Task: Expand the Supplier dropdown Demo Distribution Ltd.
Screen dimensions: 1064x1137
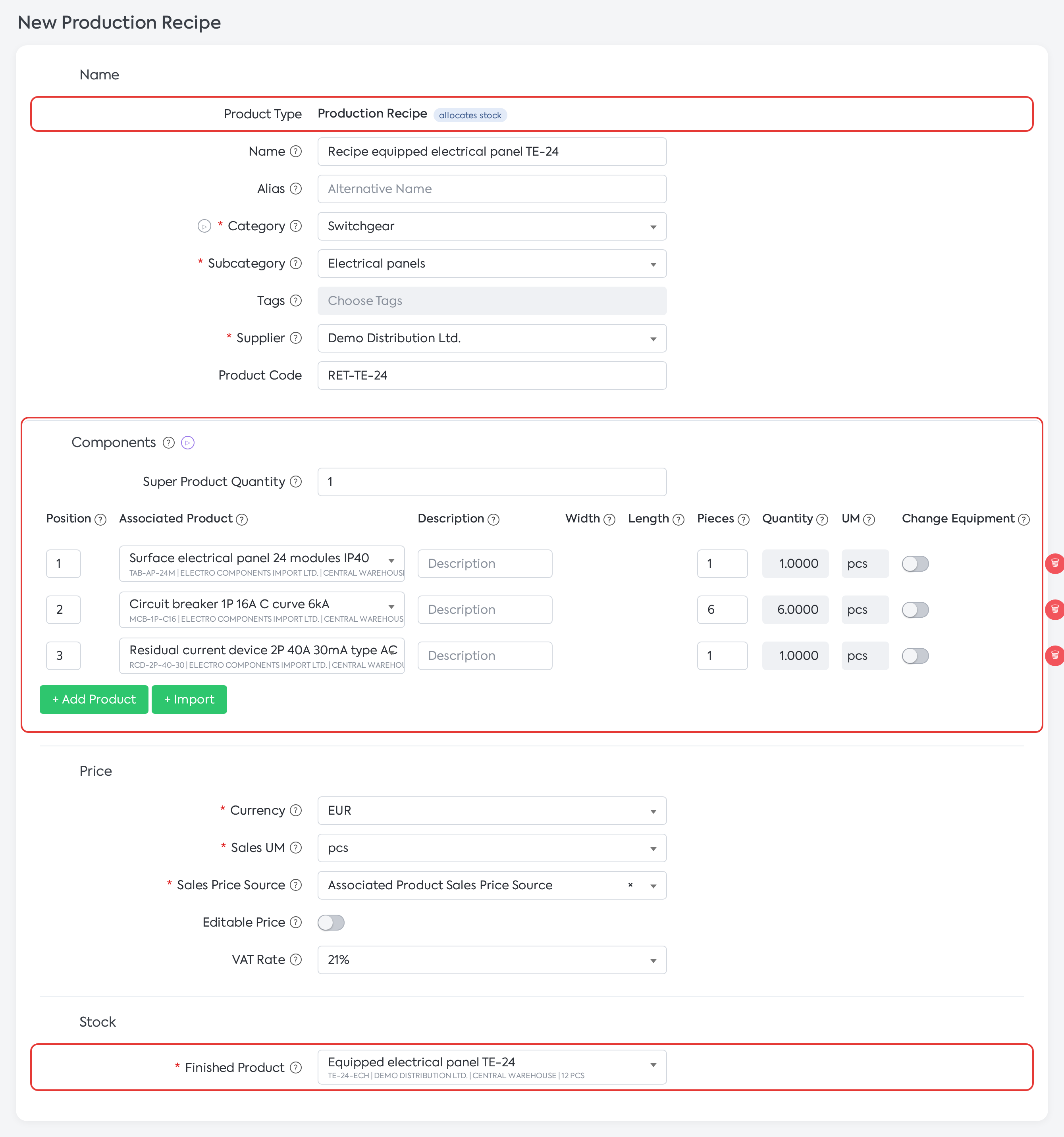Action: pos(492,338)
